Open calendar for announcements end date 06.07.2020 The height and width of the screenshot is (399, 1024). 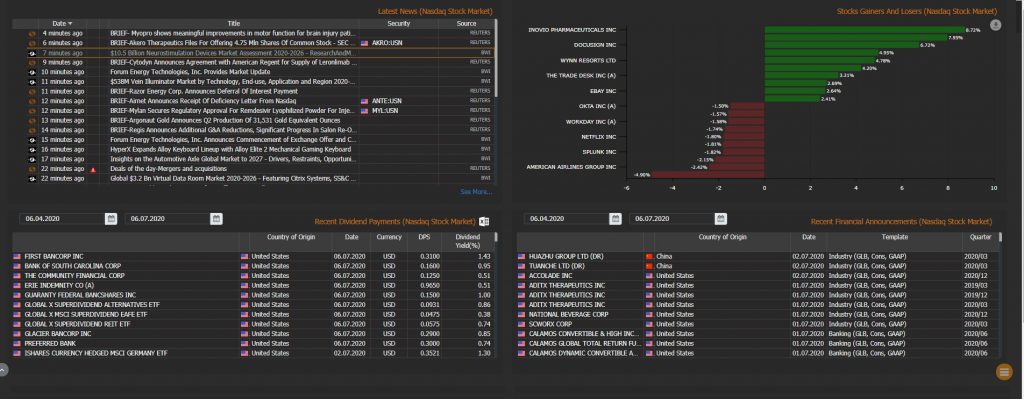coord(720,219)
